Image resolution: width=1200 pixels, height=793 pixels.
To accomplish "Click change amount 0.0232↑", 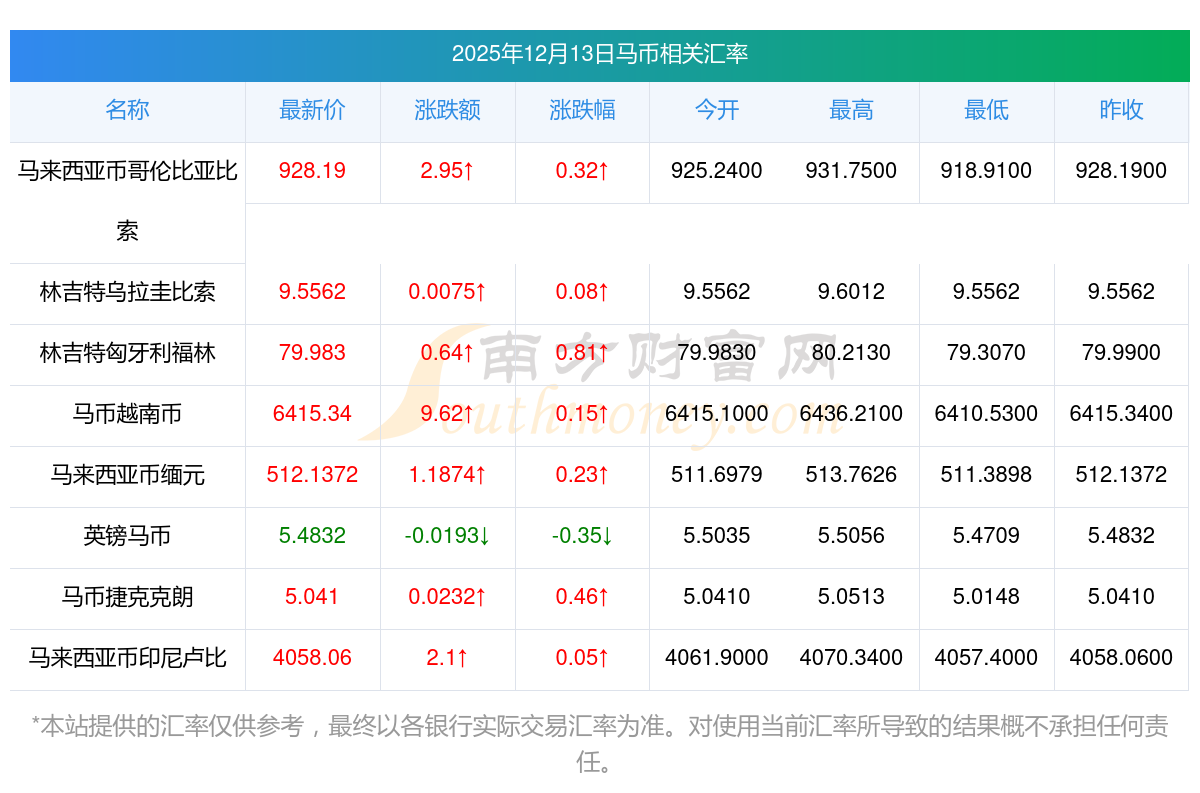I will pos(447,597).
